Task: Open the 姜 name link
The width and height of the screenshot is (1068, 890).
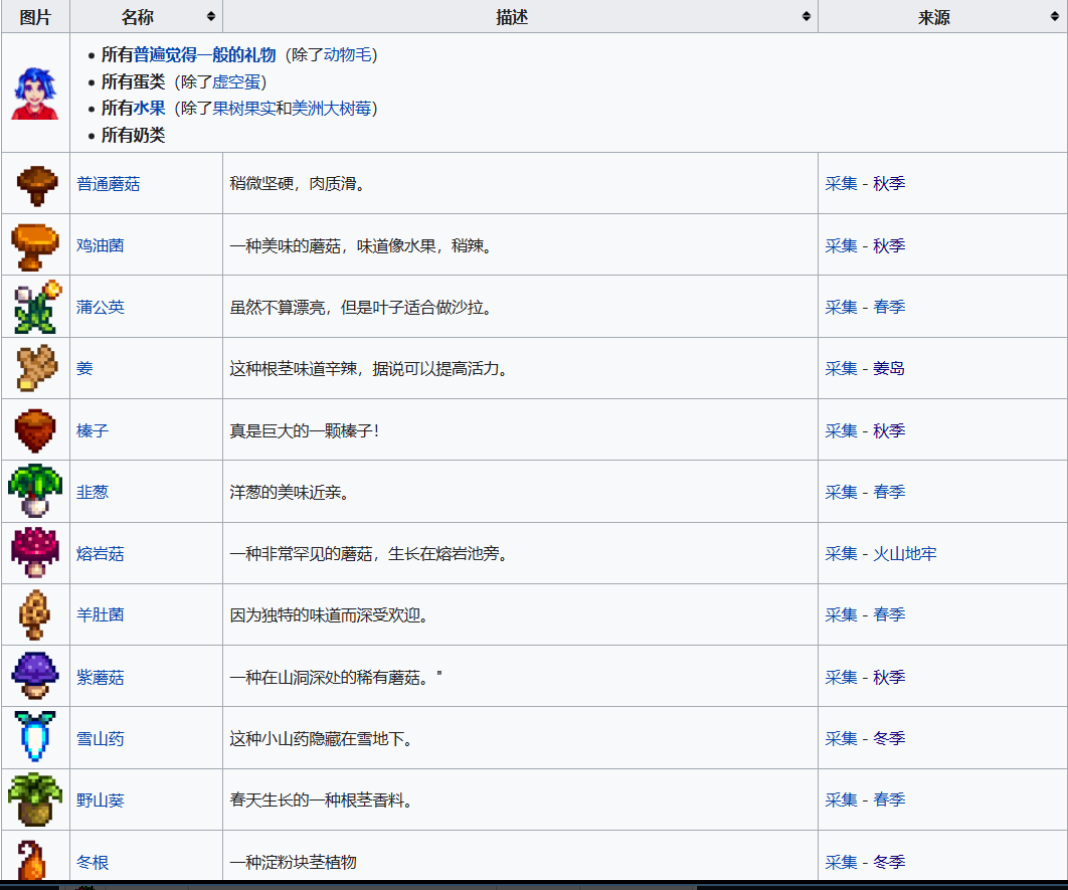Action: [x=84, y=368]
